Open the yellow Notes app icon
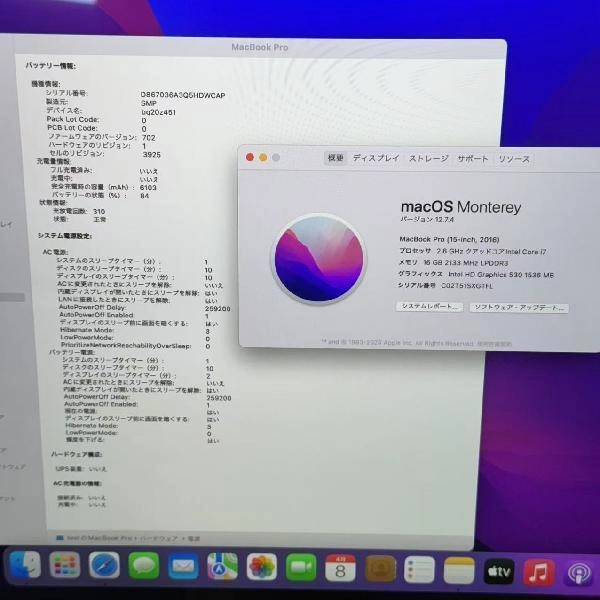The image size is (600, 600). point(459,571)
